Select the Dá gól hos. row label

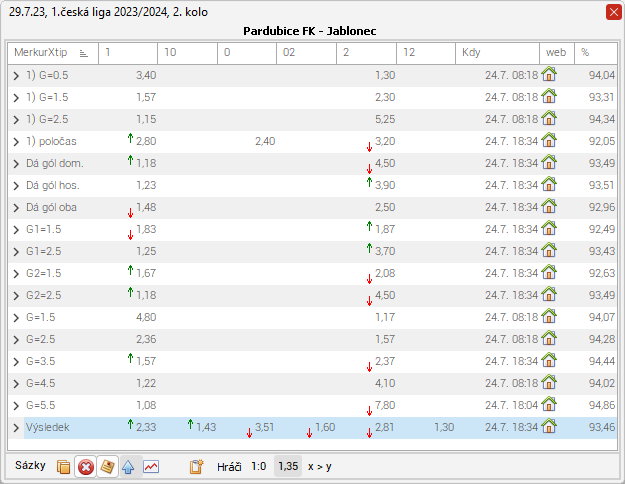tap(53, 185)
